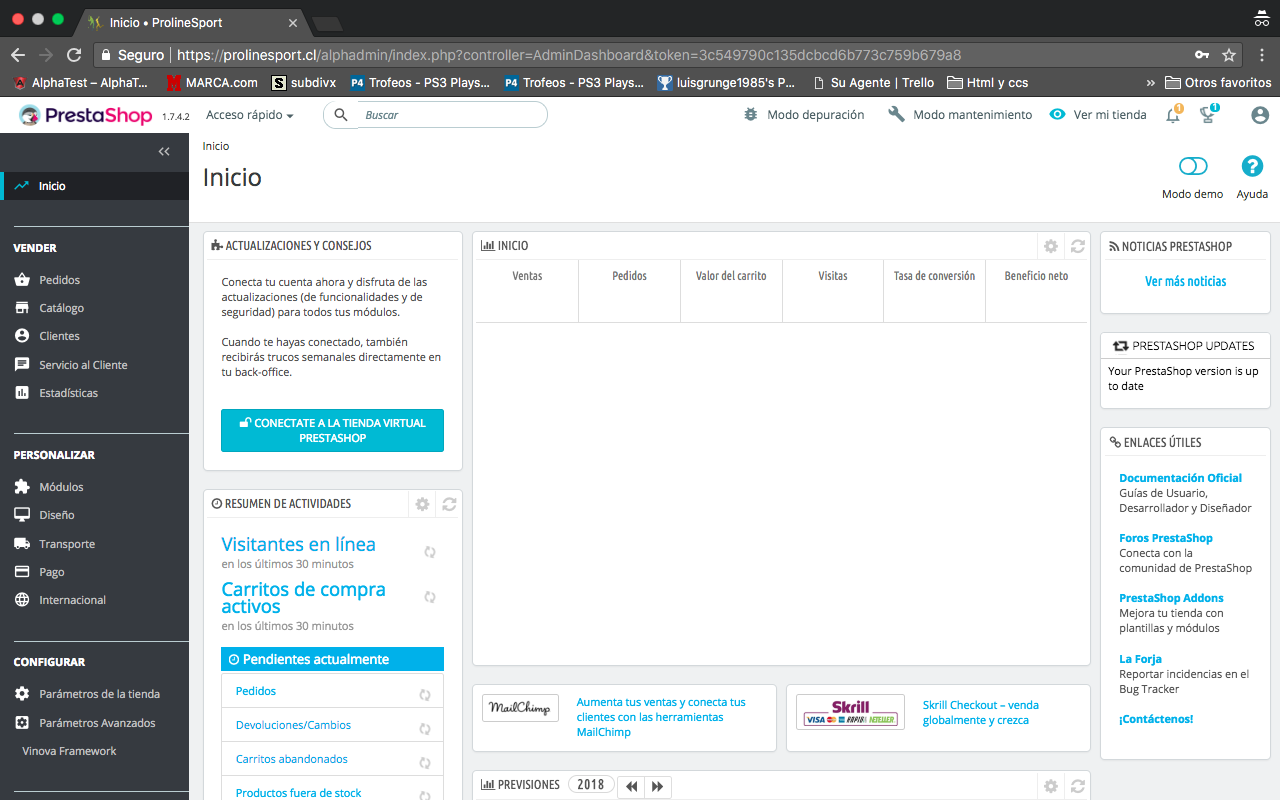Open the Ayuda help icon
The width and height of the screenshot is (1280, 800).
tap(1252, 166)
